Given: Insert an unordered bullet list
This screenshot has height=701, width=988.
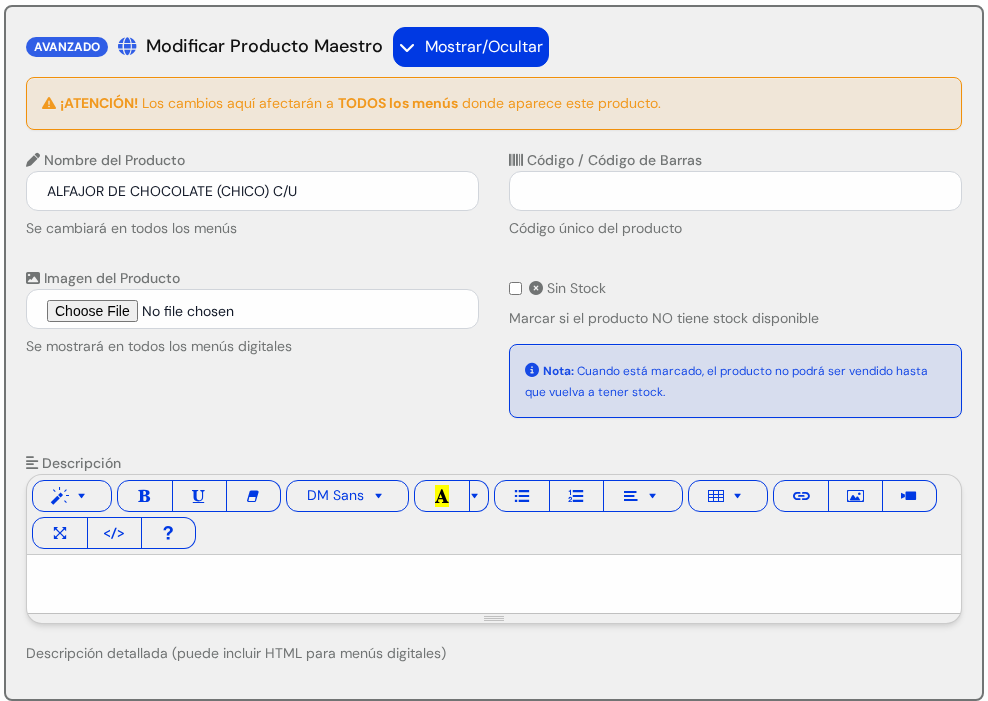Looking at the screenshot, I should 522,496.
